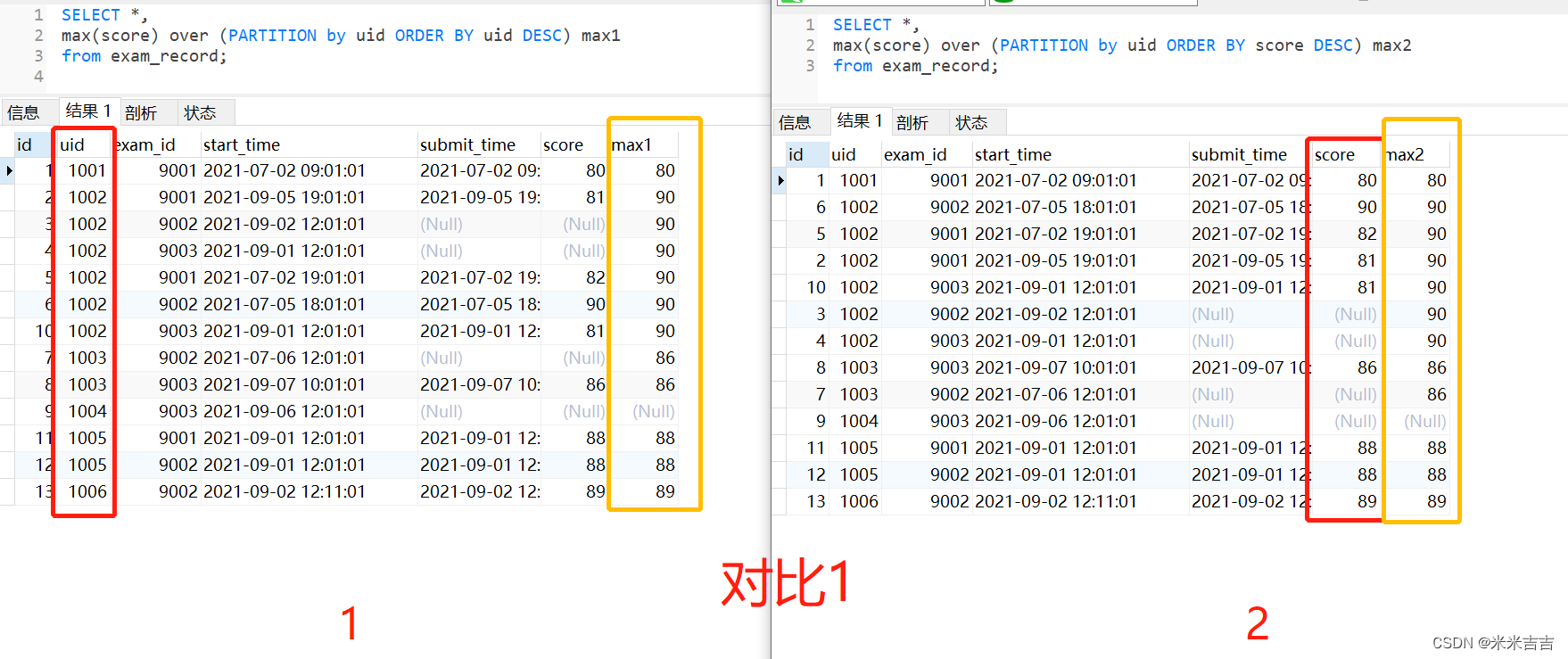Image resolution: width=1568 pixels, height=659 pixels.
Task: Select score 89 cell in left grid
Action: (574, 491)
